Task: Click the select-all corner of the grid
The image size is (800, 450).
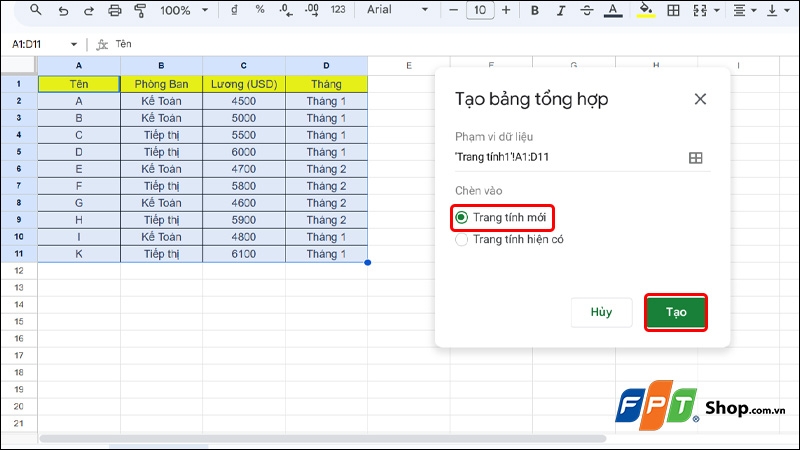Action: pos(18,65)
